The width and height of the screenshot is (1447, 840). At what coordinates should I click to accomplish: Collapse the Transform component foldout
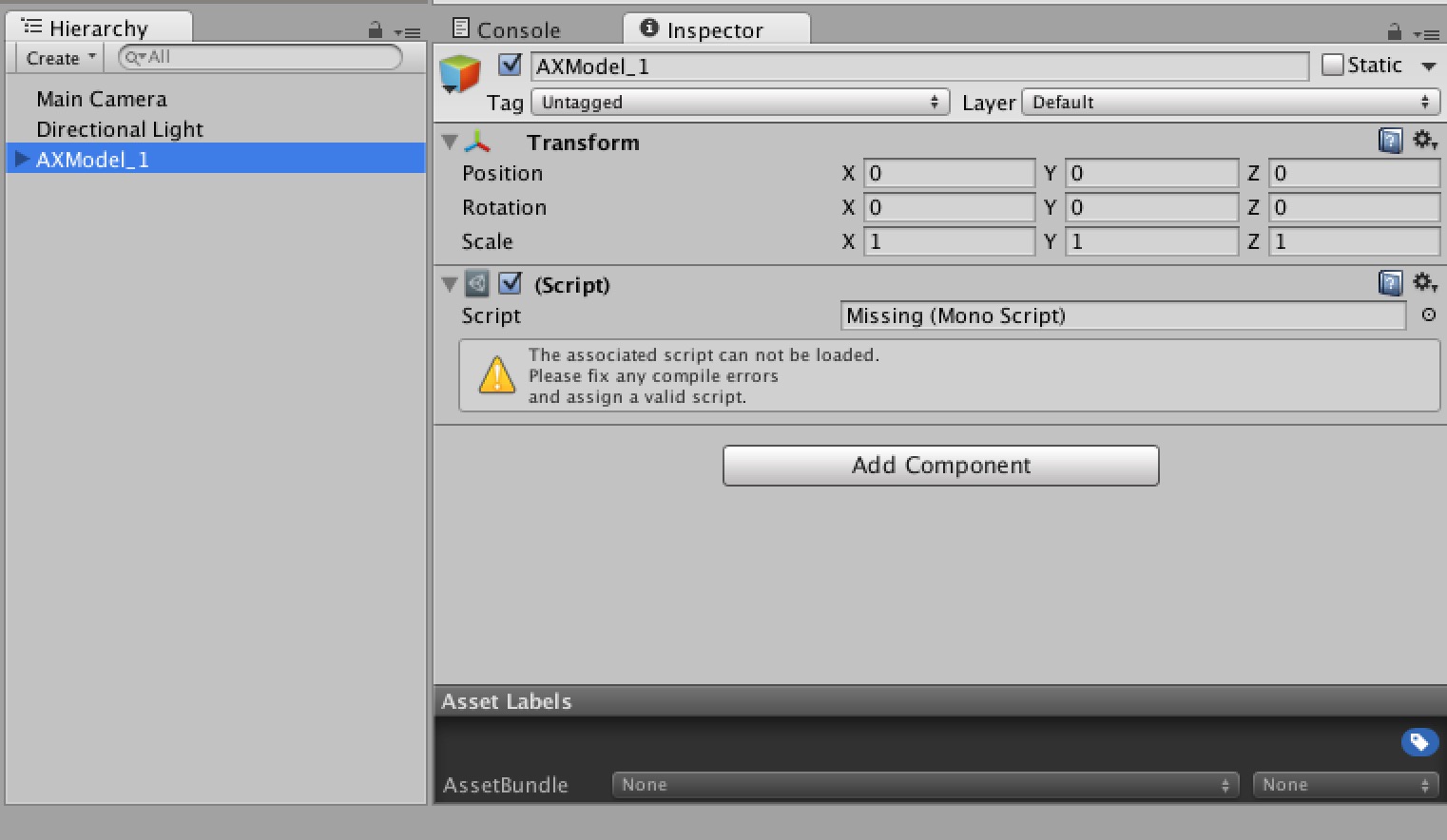click(x=450, y=143)
